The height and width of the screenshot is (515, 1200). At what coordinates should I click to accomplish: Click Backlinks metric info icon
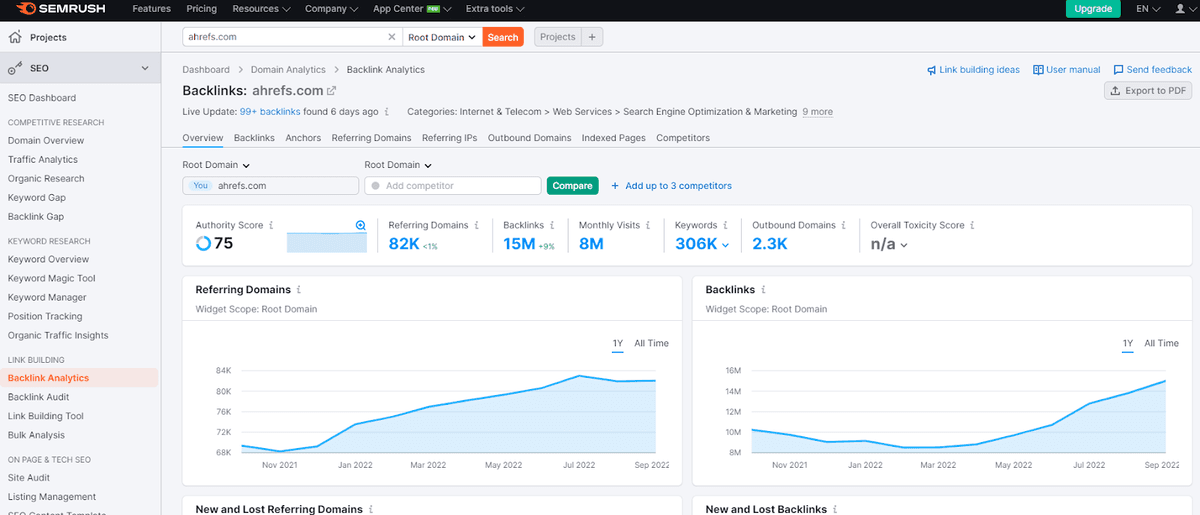(552, 225)
